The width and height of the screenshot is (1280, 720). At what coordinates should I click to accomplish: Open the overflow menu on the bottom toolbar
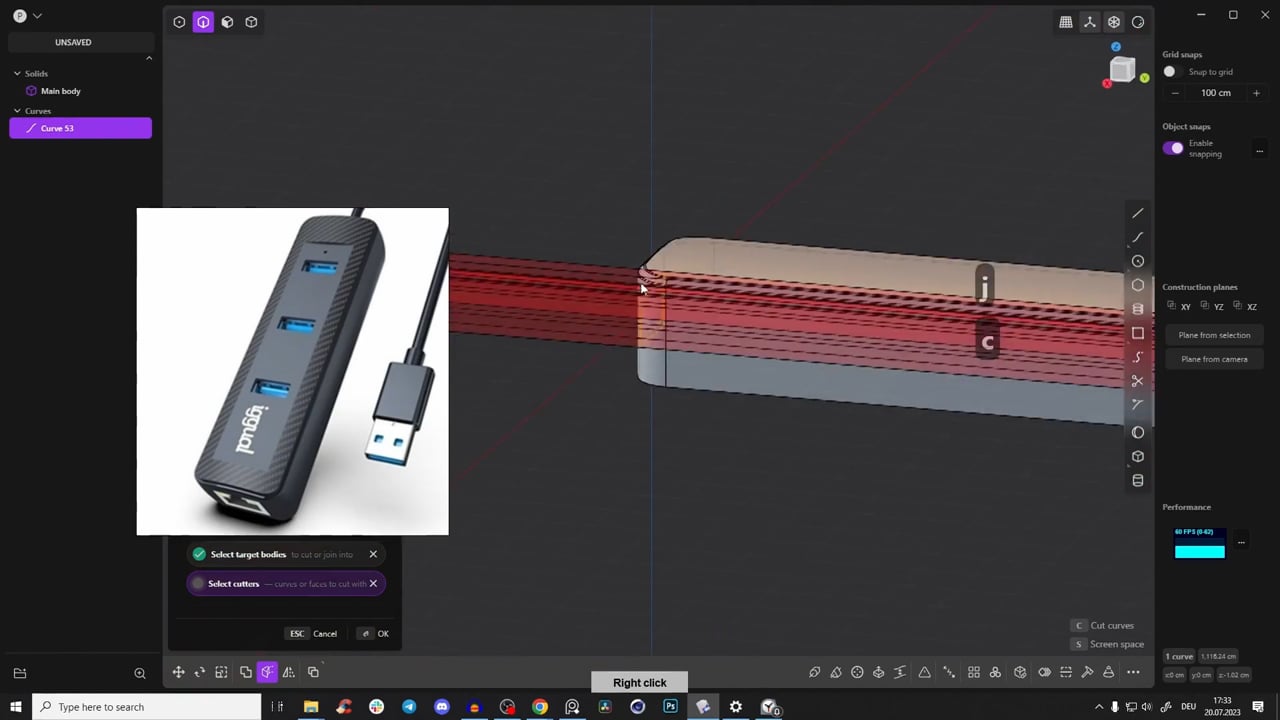pos(1133,672)
